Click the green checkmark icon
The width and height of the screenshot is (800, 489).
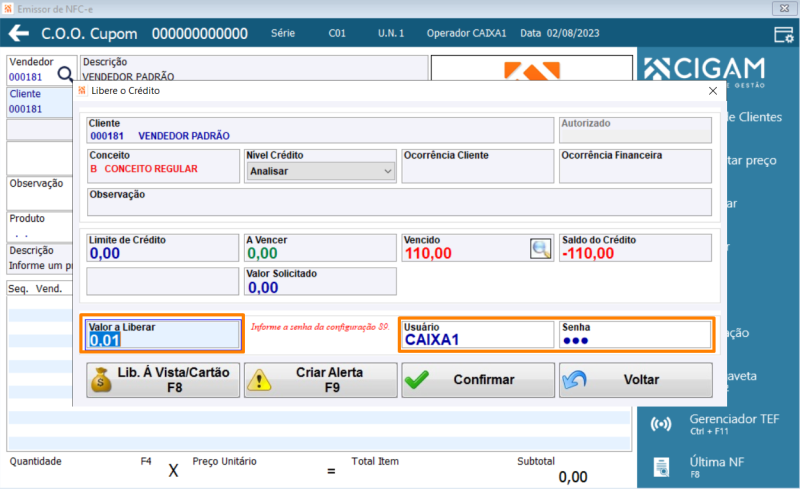[x=416, y=380]
